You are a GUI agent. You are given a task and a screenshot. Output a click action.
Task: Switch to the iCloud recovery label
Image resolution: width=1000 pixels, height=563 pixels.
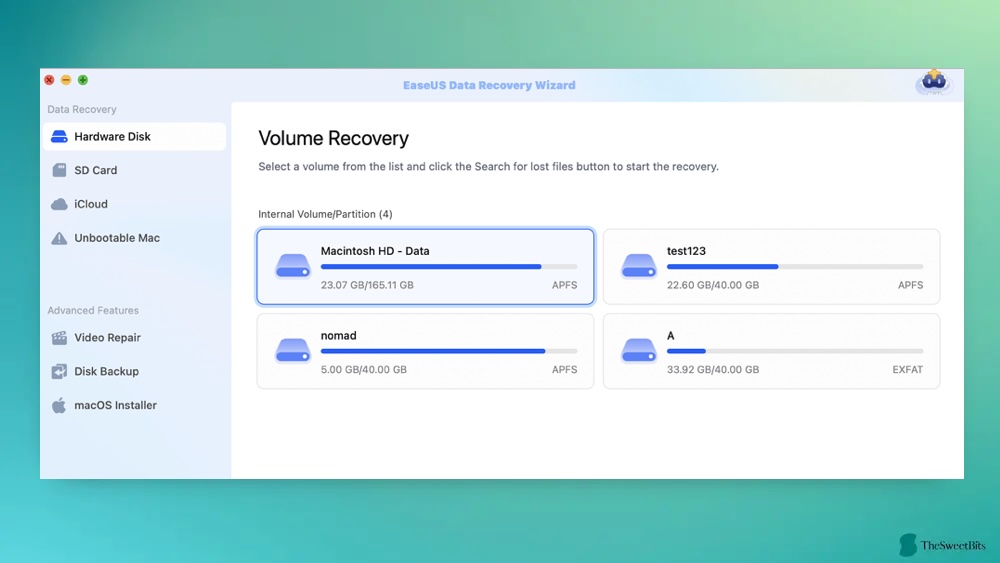tap(91, 204)
